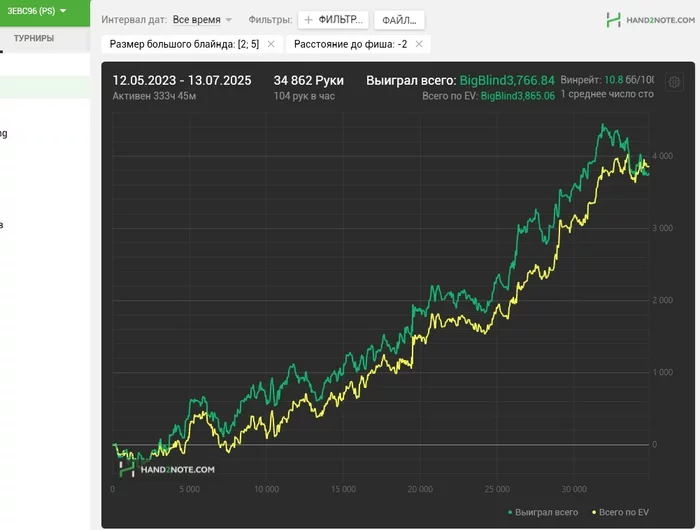Image resolution: width=700 pixels, height=530 pixels.
Task: Select the highlighted green row in left sidebar
Action: click(x=45, y=87)
